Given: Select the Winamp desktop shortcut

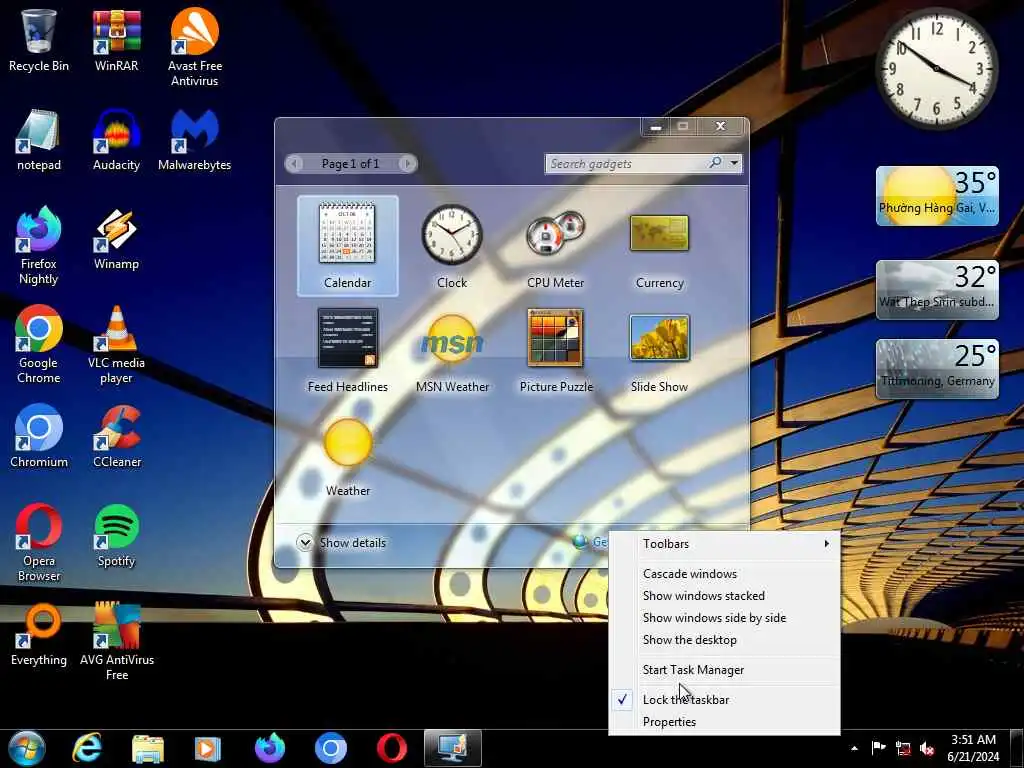Looking at the screenshot, I should coord(116,238).
